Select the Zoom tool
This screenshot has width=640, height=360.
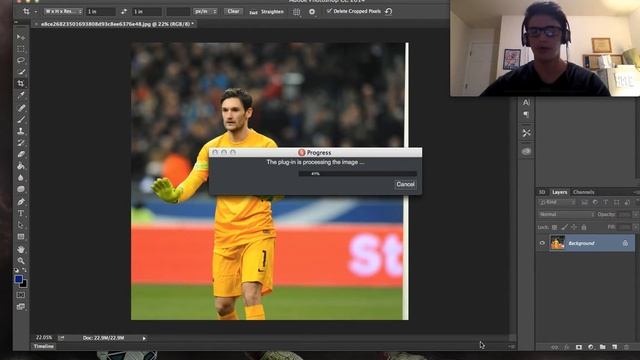(21, 260)
